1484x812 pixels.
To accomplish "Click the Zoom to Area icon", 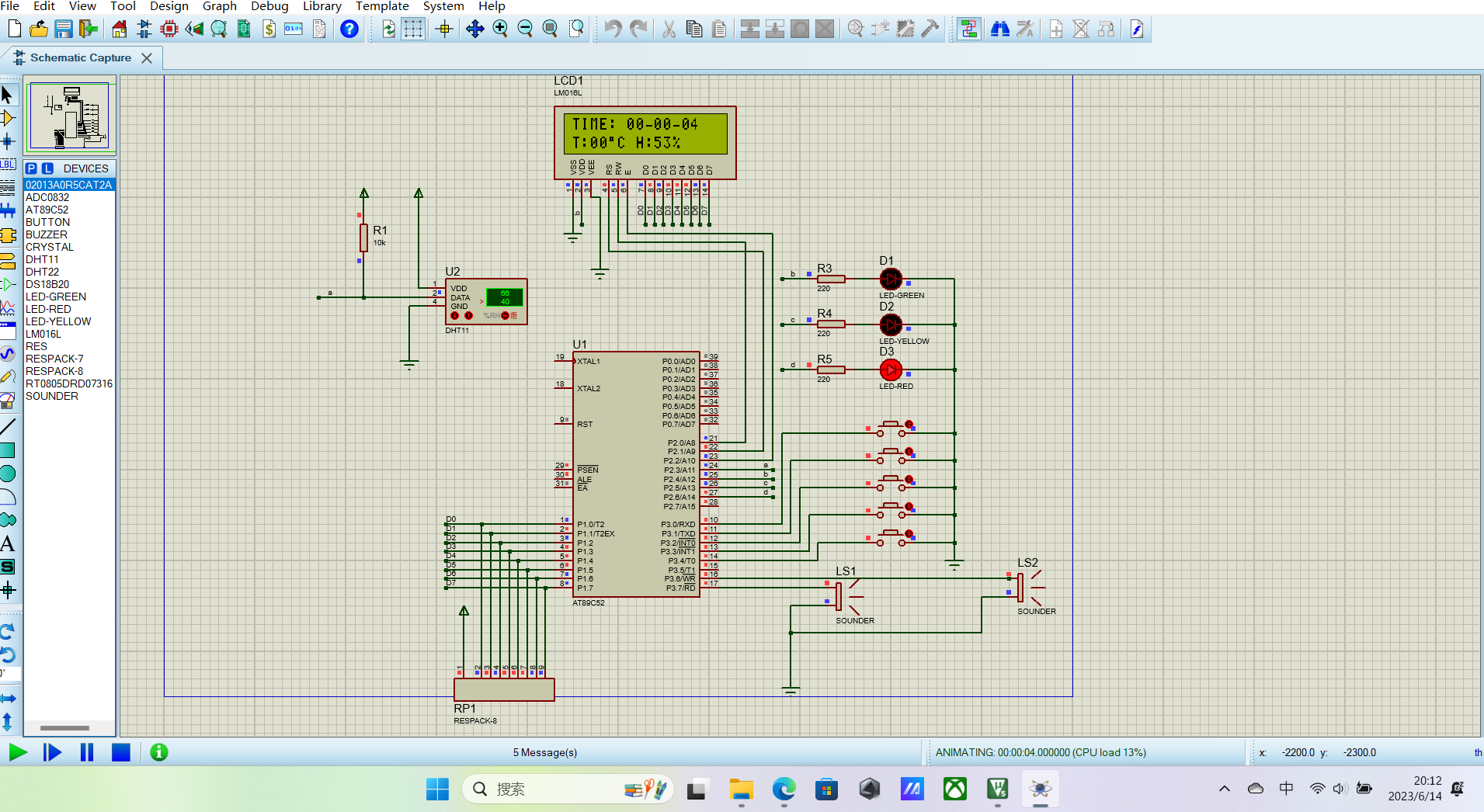I will pyautogui.click(x=576, y=29).
